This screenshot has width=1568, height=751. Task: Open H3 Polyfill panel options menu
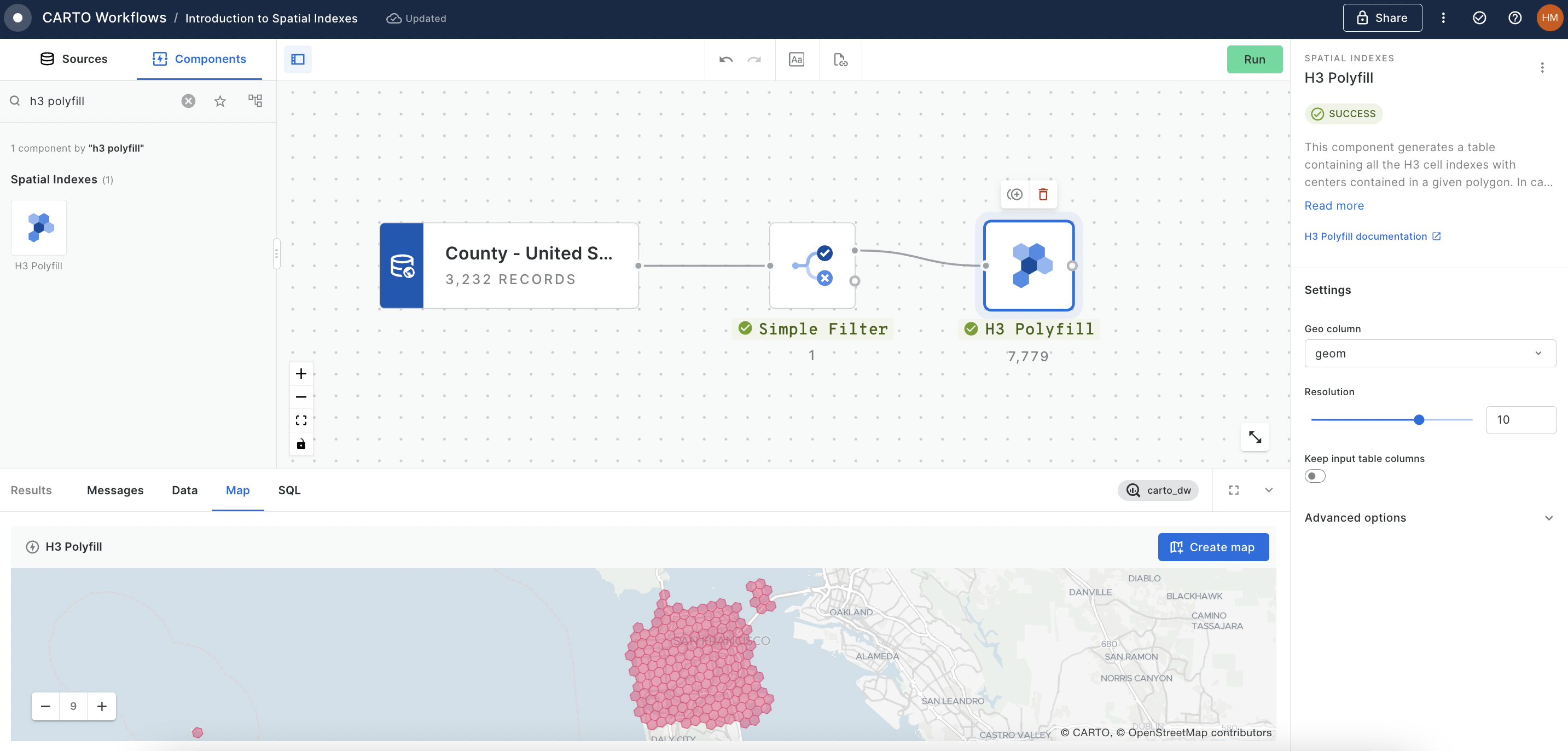pos(1542,68)
